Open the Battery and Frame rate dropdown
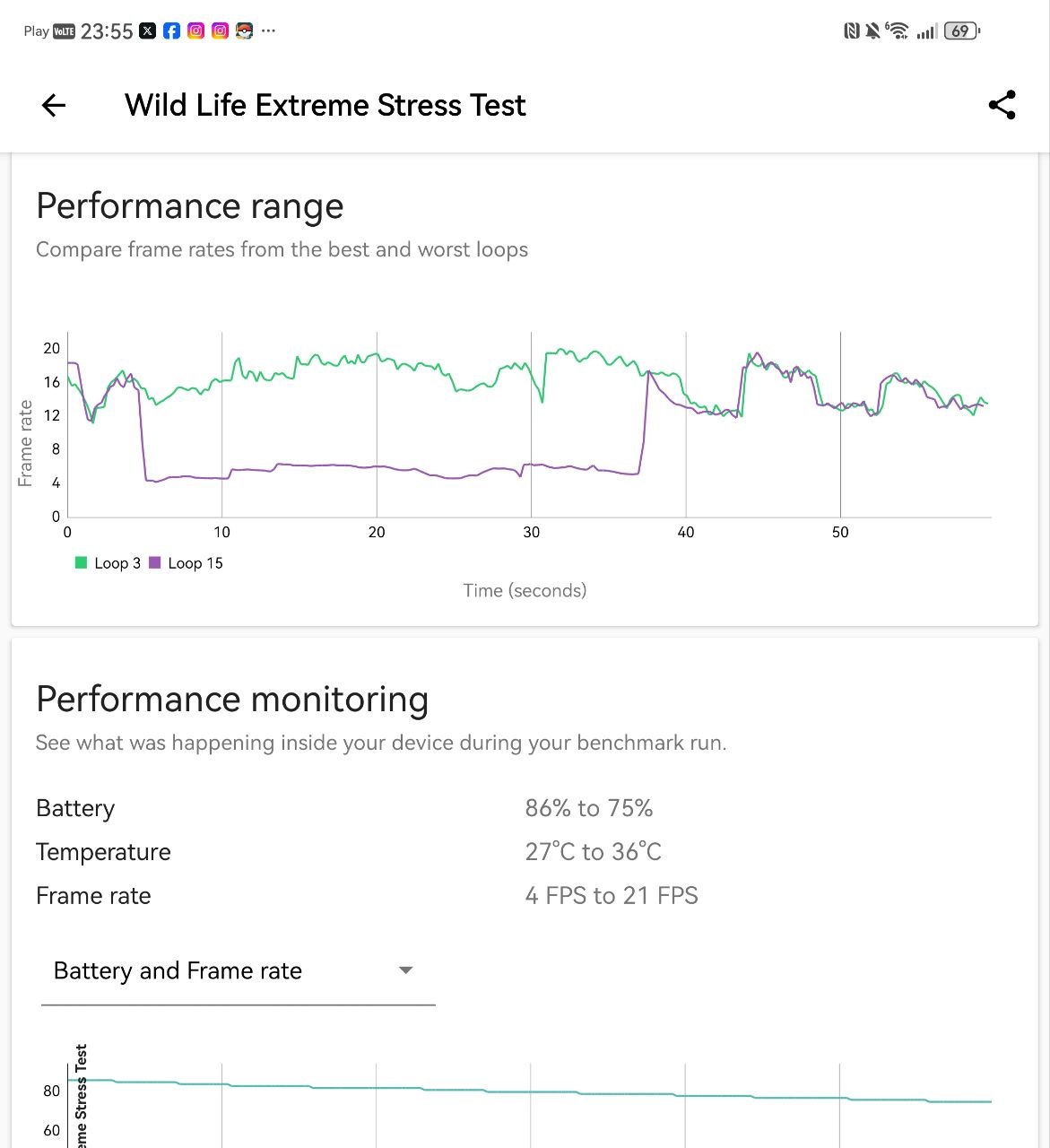 pos(238,971)
